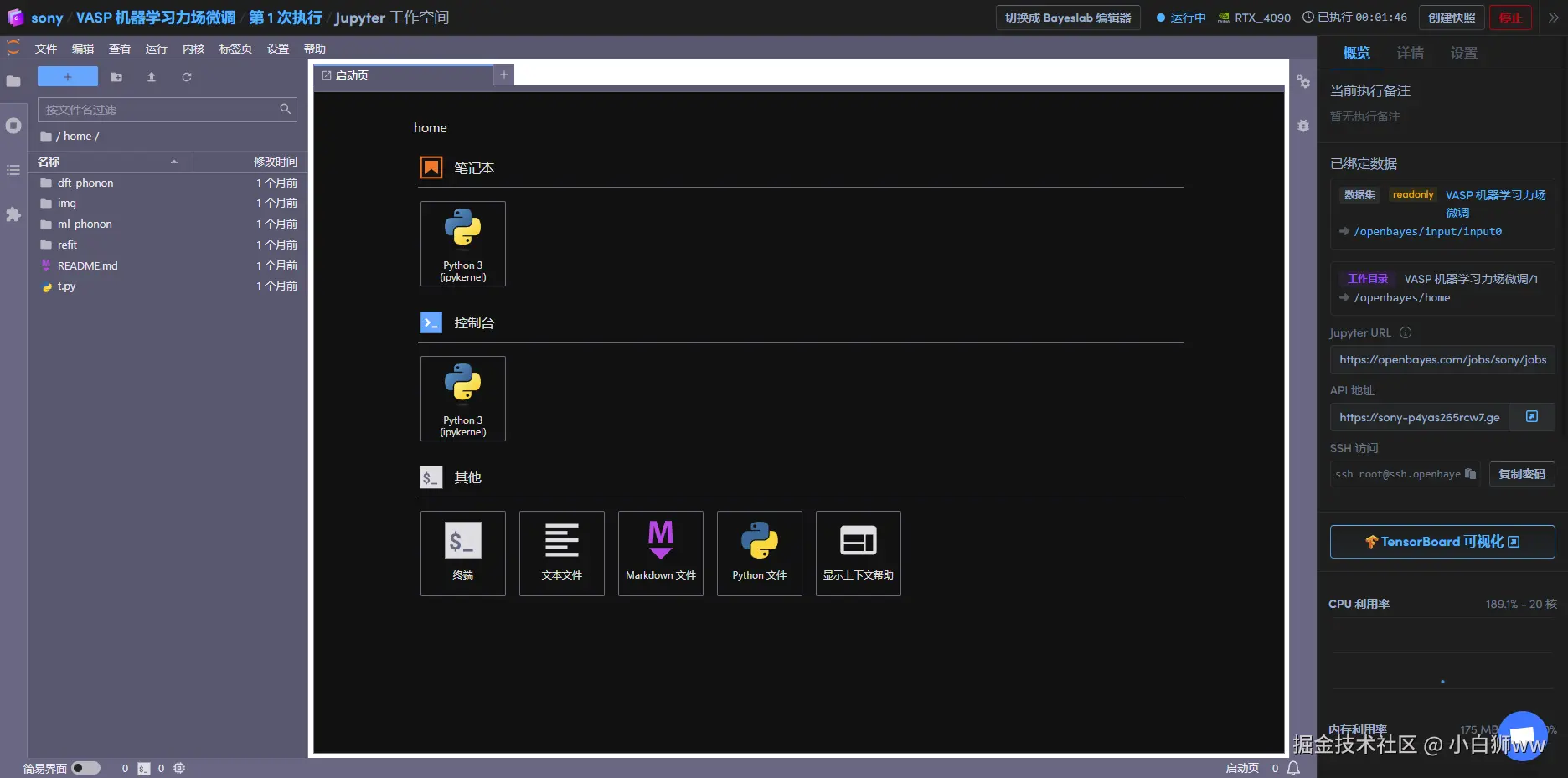Create a new Markdown 文件
The height and width of the screenshot is (778, 1568).
(661, 554)
